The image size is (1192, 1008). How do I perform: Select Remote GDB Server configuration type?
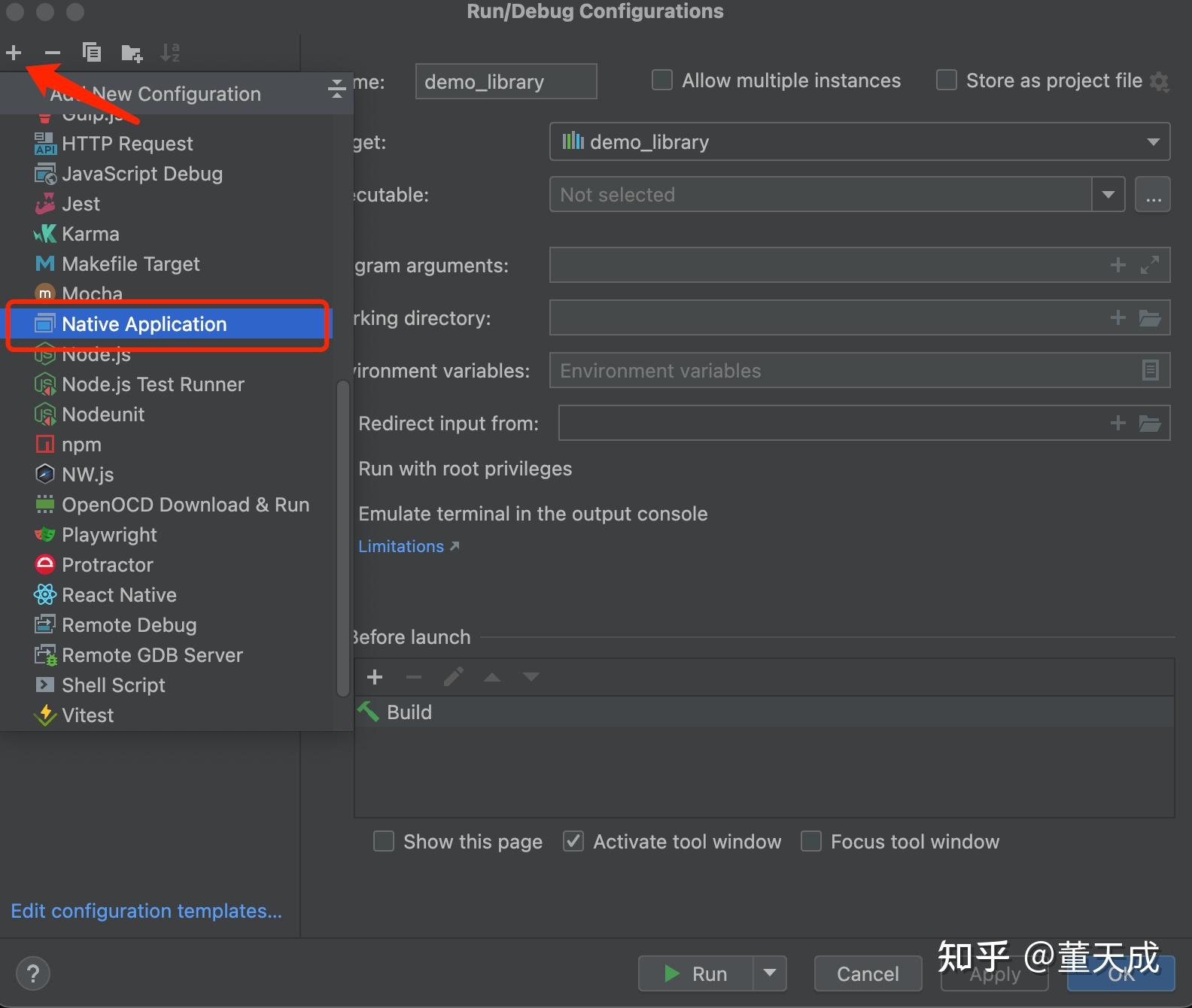coord(166,655)
